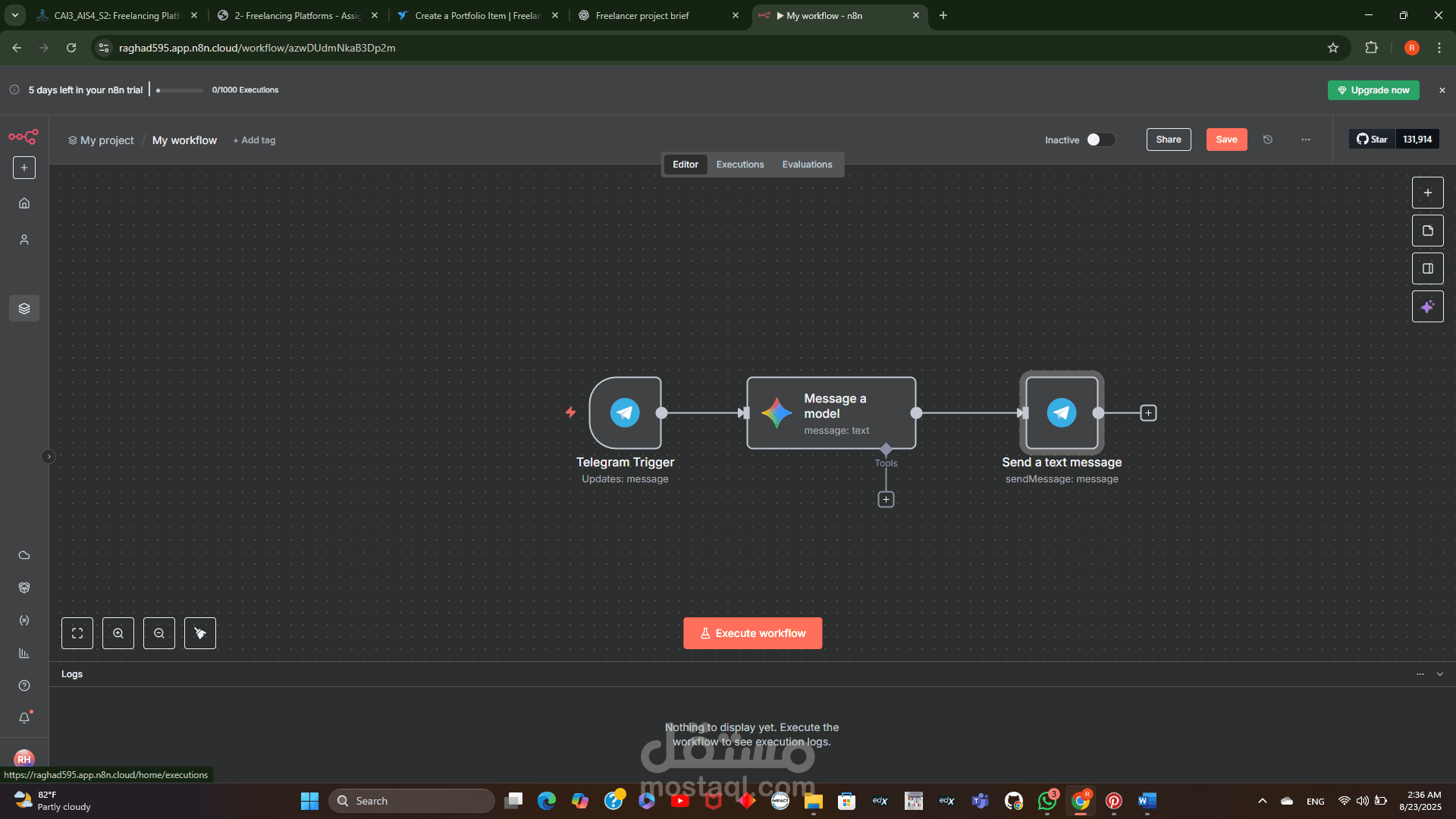This screenshot has height=819, width=1456.
Task: Open the My project breadcrumb link
Action: pos(101,140)
